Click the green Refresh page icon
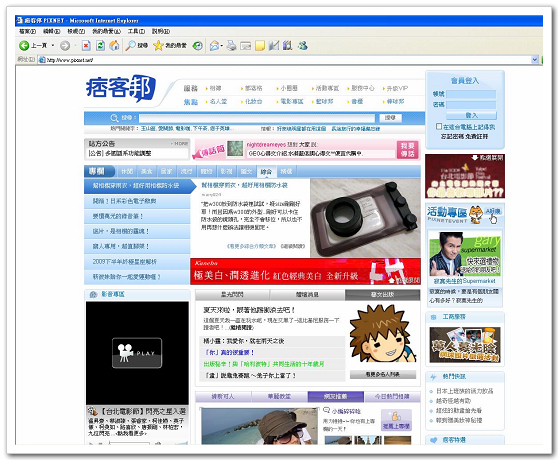This screenshot has height=460, width=558. click(x=100, y=46)
